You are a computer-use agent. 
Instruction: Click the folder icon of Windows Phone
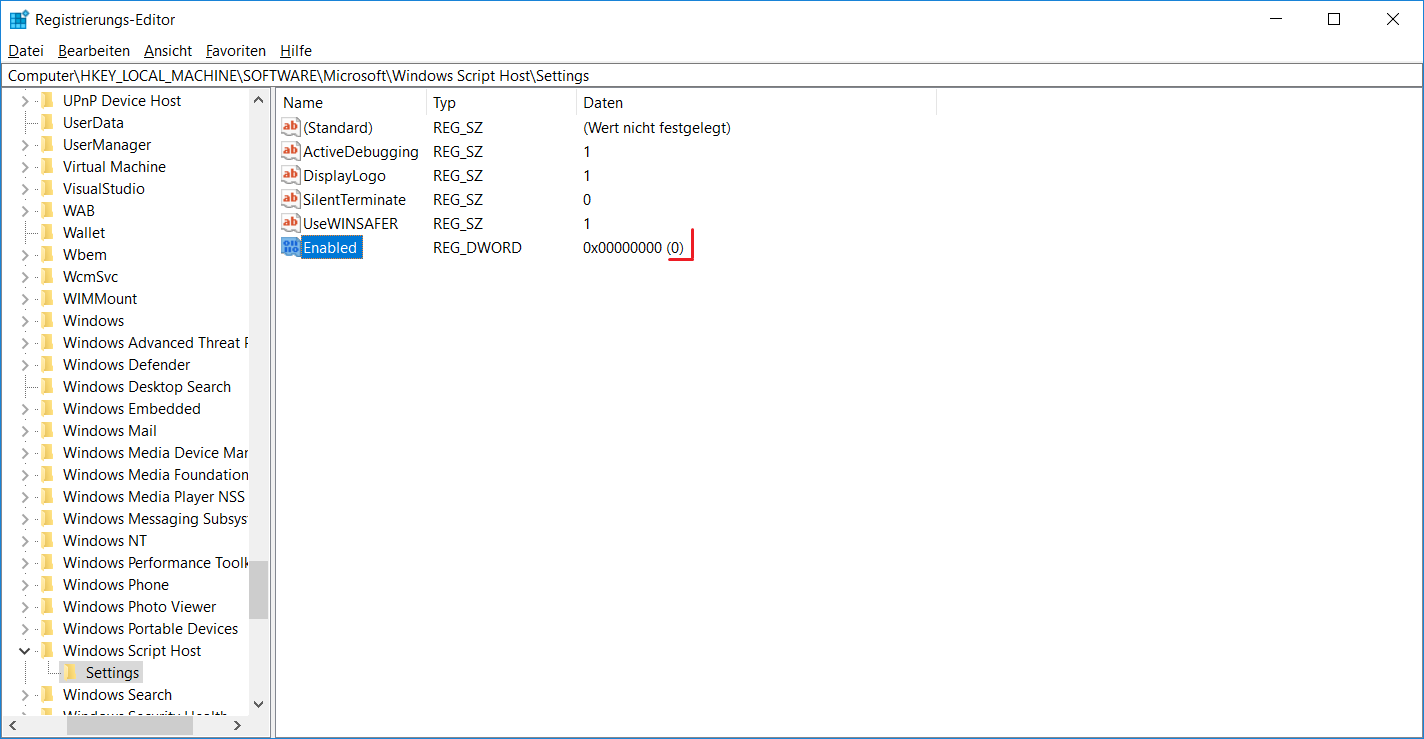pyautogui.click(x=47, y=584)
